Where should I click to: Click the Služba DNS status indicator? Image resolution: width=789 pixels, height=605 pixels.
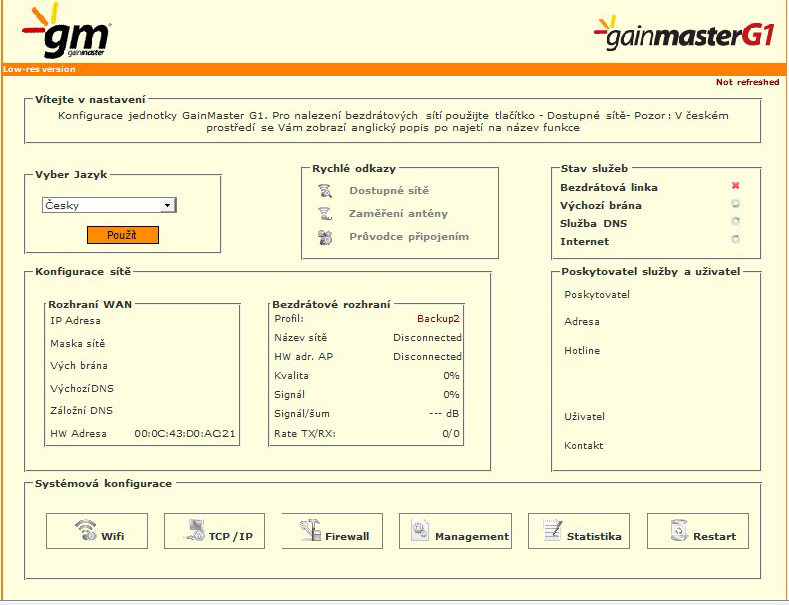(x=735, y=222)
